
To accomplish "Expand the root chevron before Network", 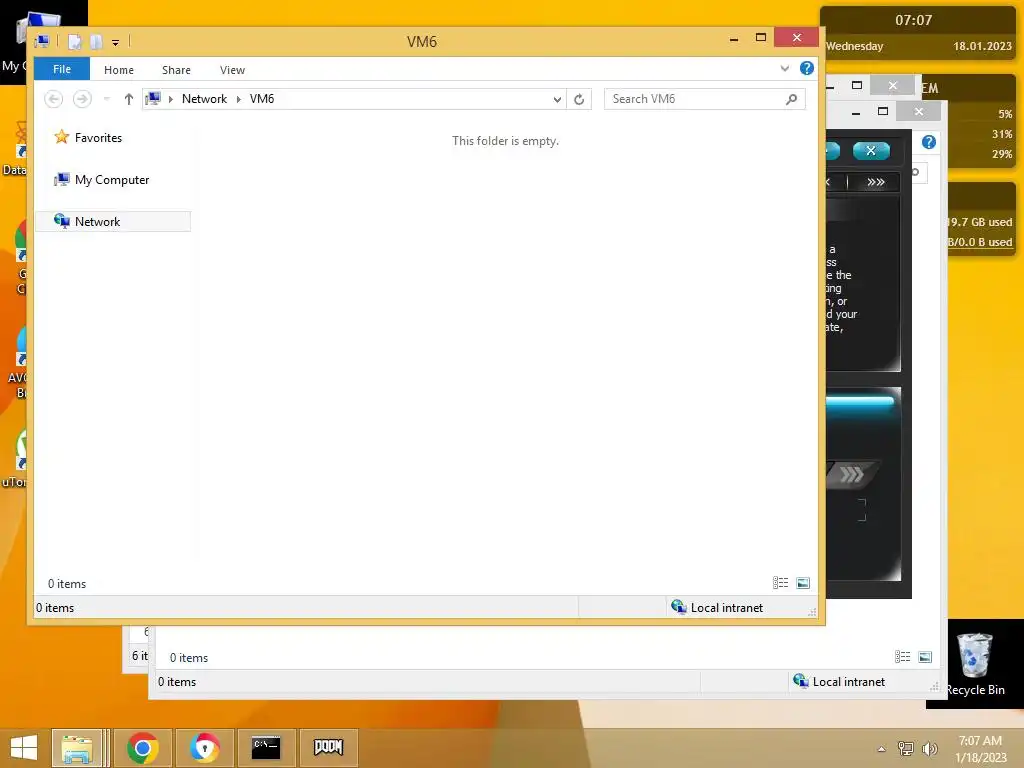I will point(170,99).
